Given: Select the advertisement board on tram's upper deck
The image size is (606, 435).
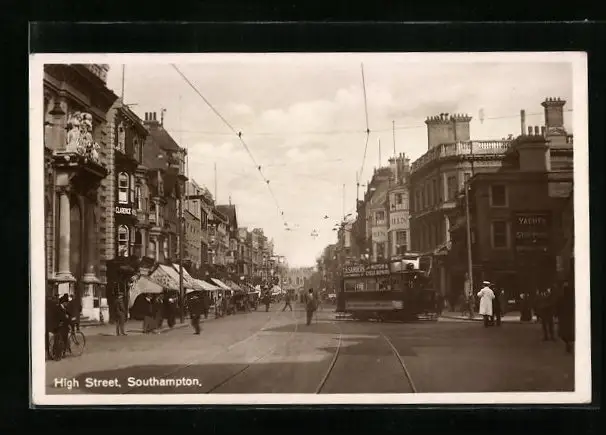Looking at the screenshot, I should click(366, 270).
